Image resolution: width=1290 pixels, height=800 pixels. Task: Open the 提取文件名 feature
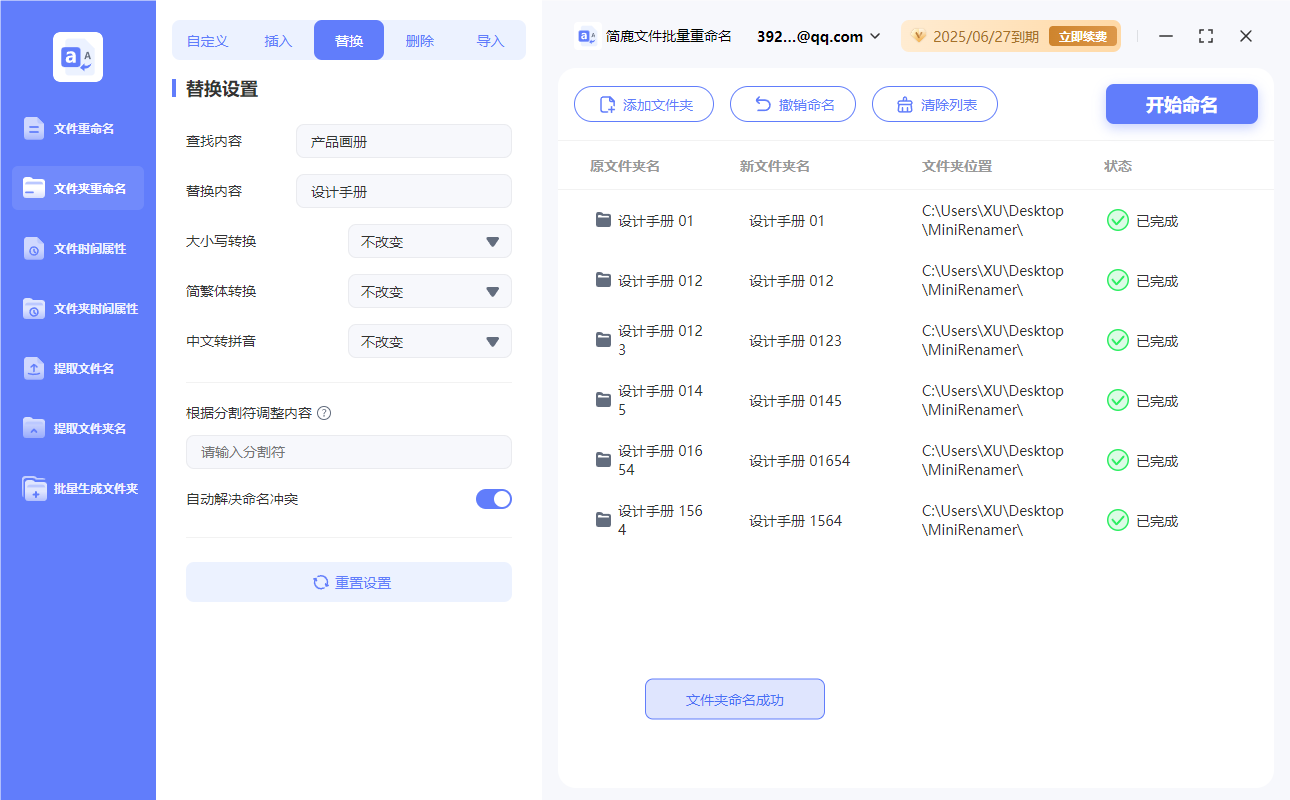[x=77, y=368]
